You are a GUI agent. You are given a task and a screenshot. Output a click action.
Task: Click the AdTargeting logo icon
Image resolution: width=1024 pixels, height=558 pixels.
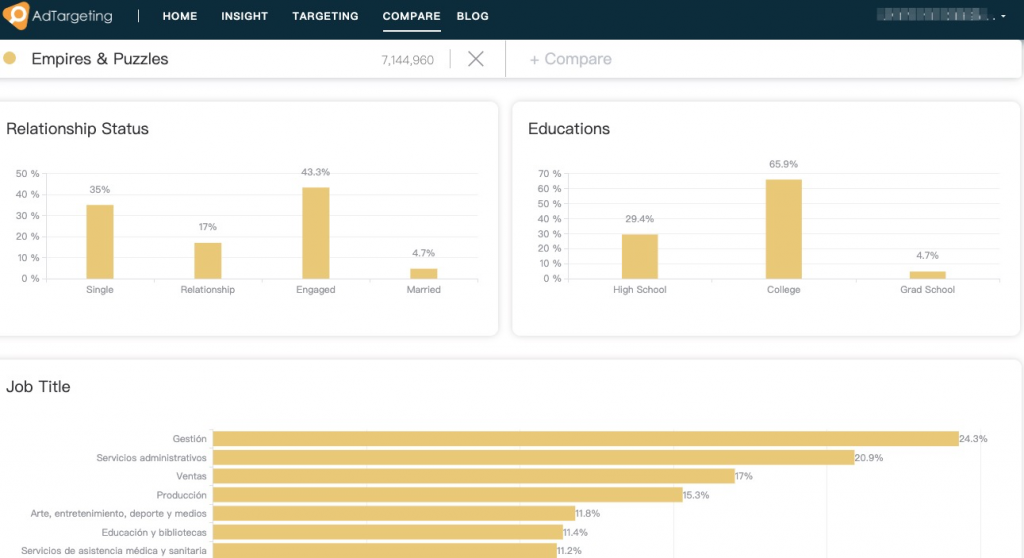[16, 15]
